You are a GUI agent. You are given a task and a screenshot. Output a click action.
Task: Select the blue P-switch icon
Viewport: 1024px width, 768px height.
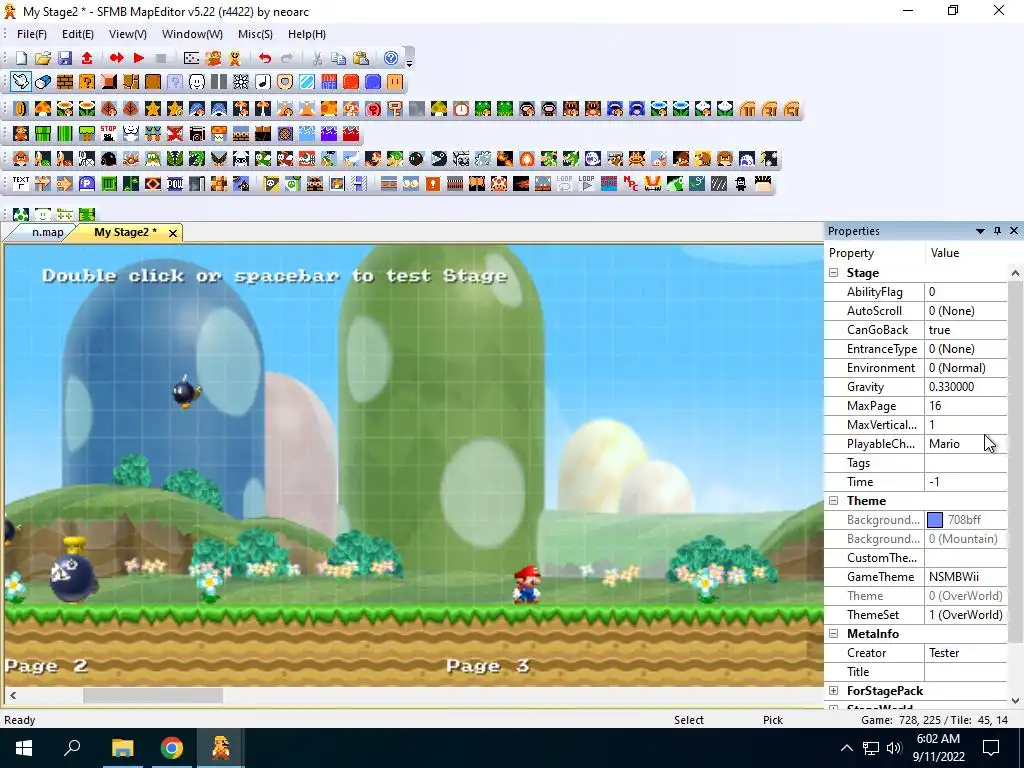87,184
